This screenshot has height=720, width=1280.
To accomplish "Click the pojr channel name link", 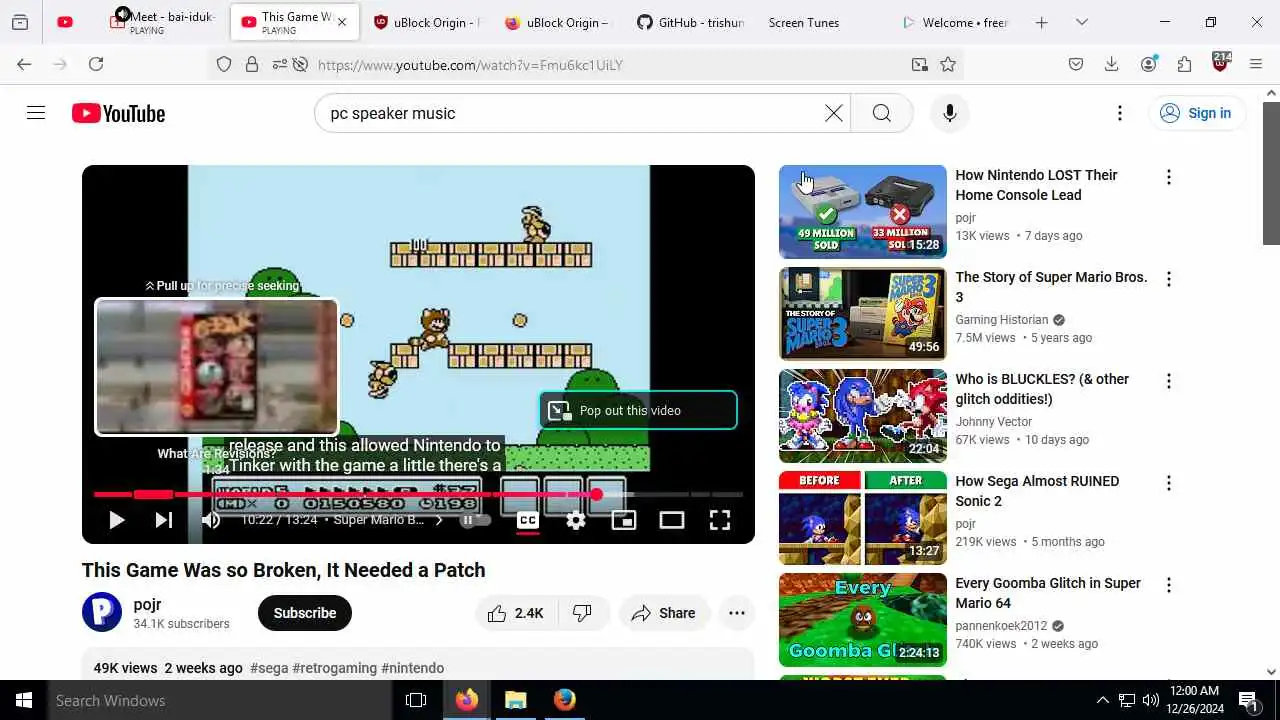I will (x=147, y=604).
